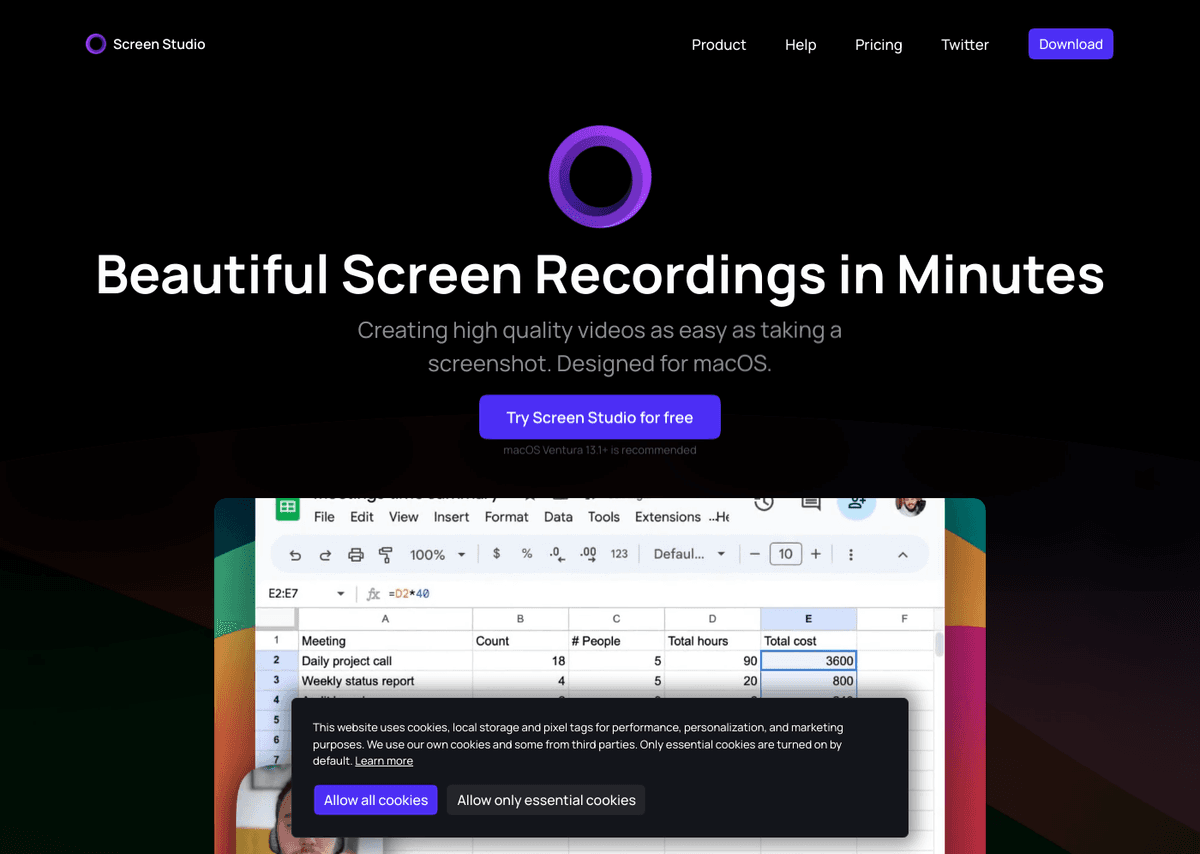
Task: Format as percent with the % icon
Action: [x=527, y=553]
